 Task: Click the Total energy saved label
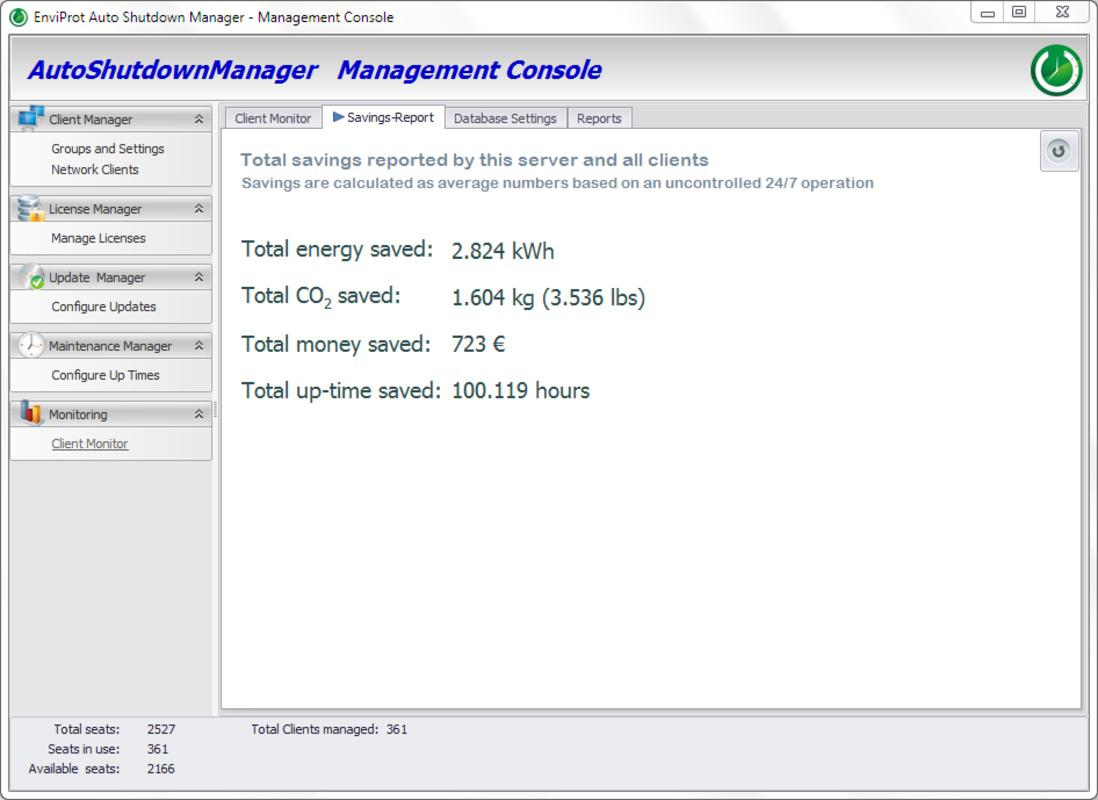pos(338,249)
